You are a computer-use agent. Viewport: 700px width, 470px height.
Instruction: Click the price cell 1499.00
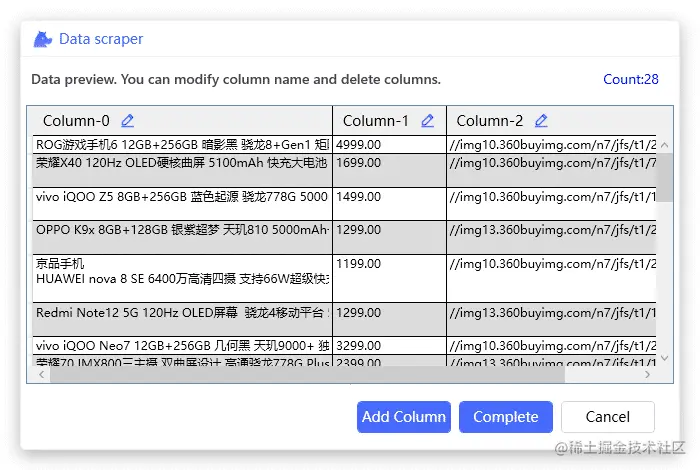[389, 204]
